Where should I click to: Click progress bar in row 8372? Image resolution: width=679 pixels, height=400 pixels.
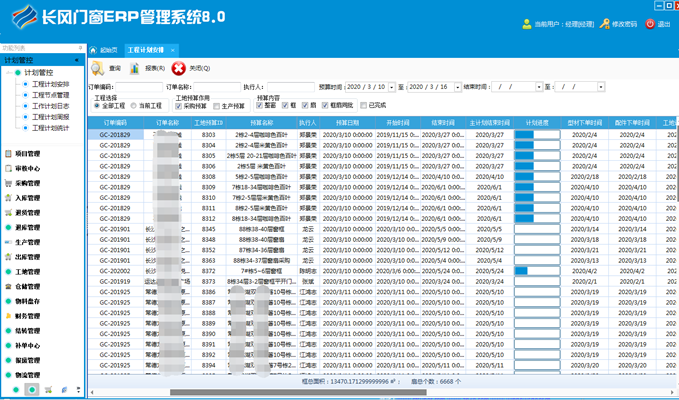(537, 271)
